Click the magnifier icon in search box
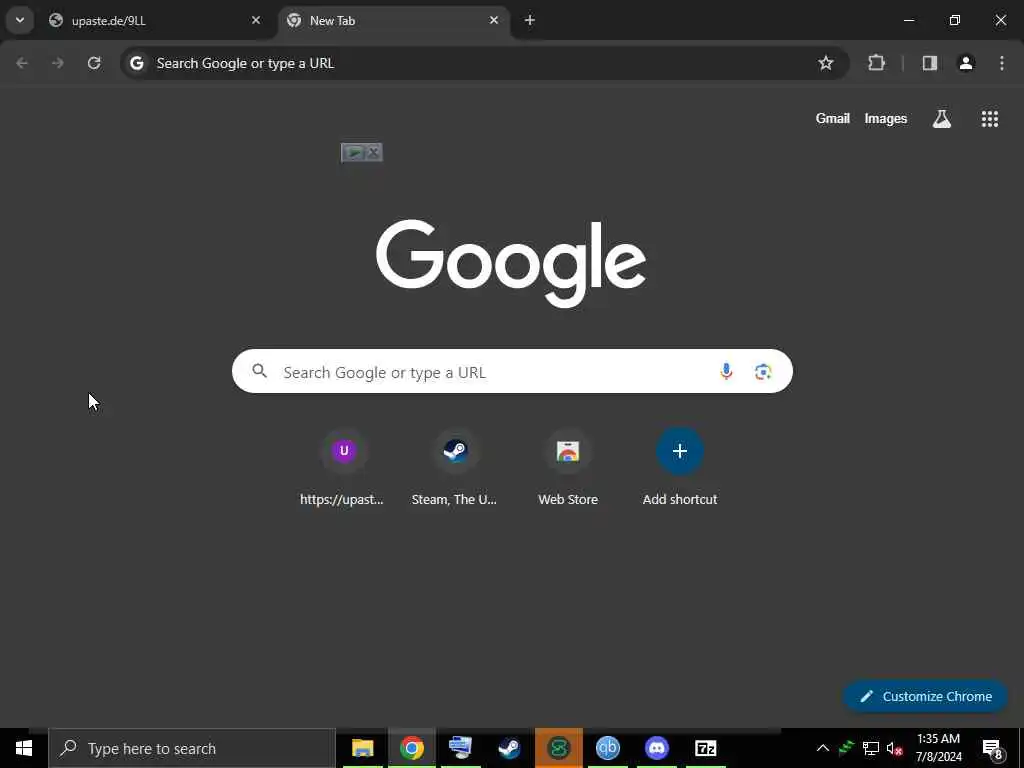Screen dimensions: 1024x768 click(x=259, y=371)
